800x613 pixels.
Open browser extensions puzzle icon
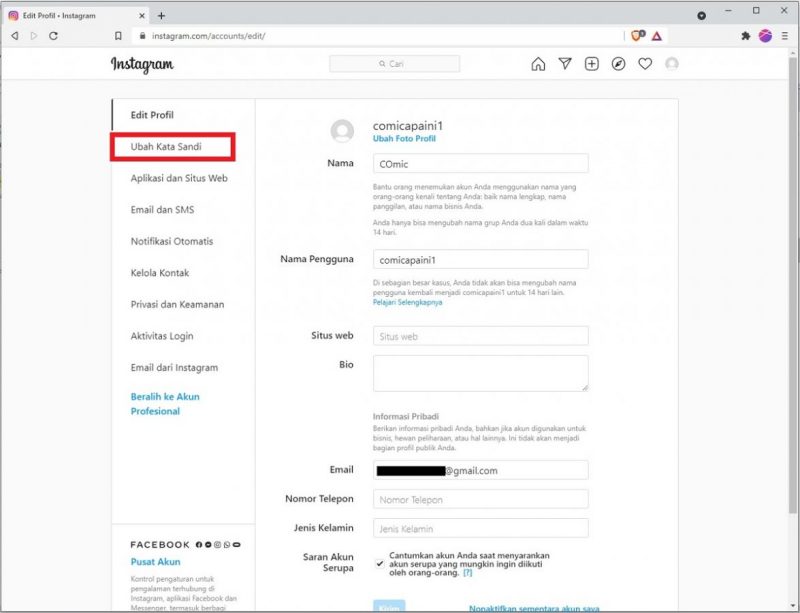[x=745, y=36]
